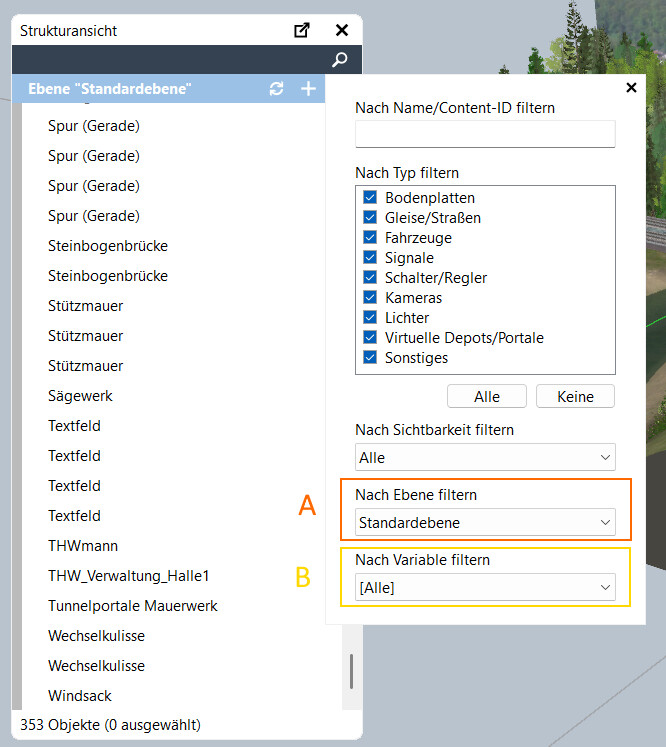Disable the Kameras checkbox
Image resolution: width=666 pixels, height=747 pixels.
(x=370, y=298)
